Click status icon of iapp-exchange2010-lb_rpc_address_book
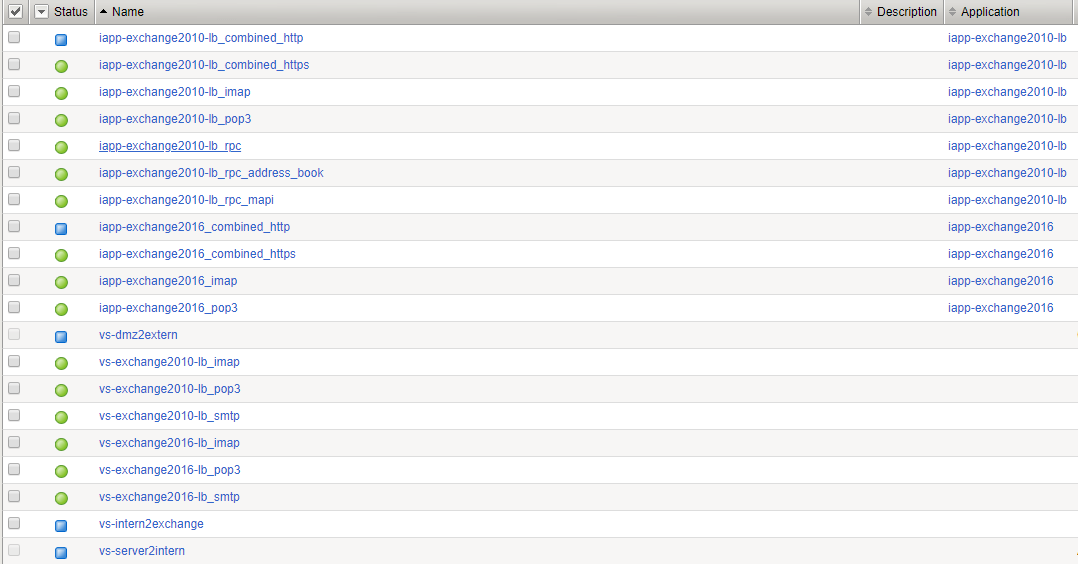Image resolution: width=1078 pixels, height=564 pixels. (61, 175)
